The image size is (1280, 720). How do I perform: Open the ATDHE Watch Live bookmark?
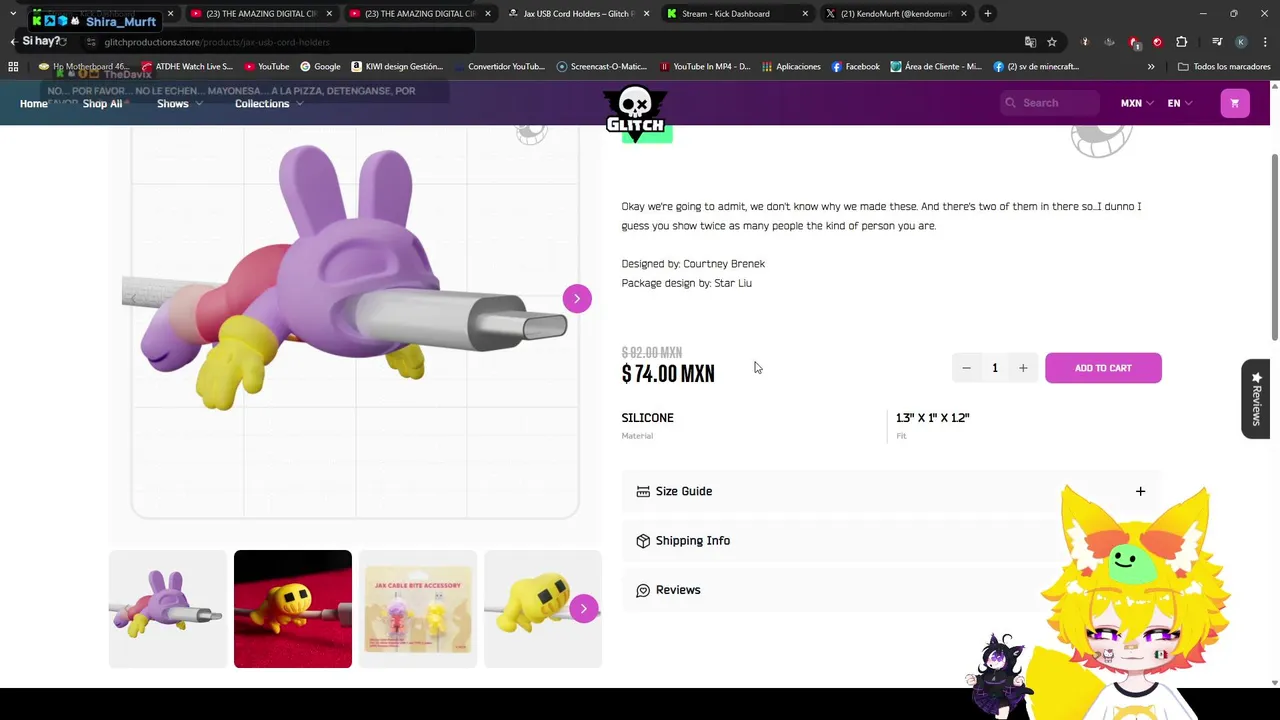[187, 67]
